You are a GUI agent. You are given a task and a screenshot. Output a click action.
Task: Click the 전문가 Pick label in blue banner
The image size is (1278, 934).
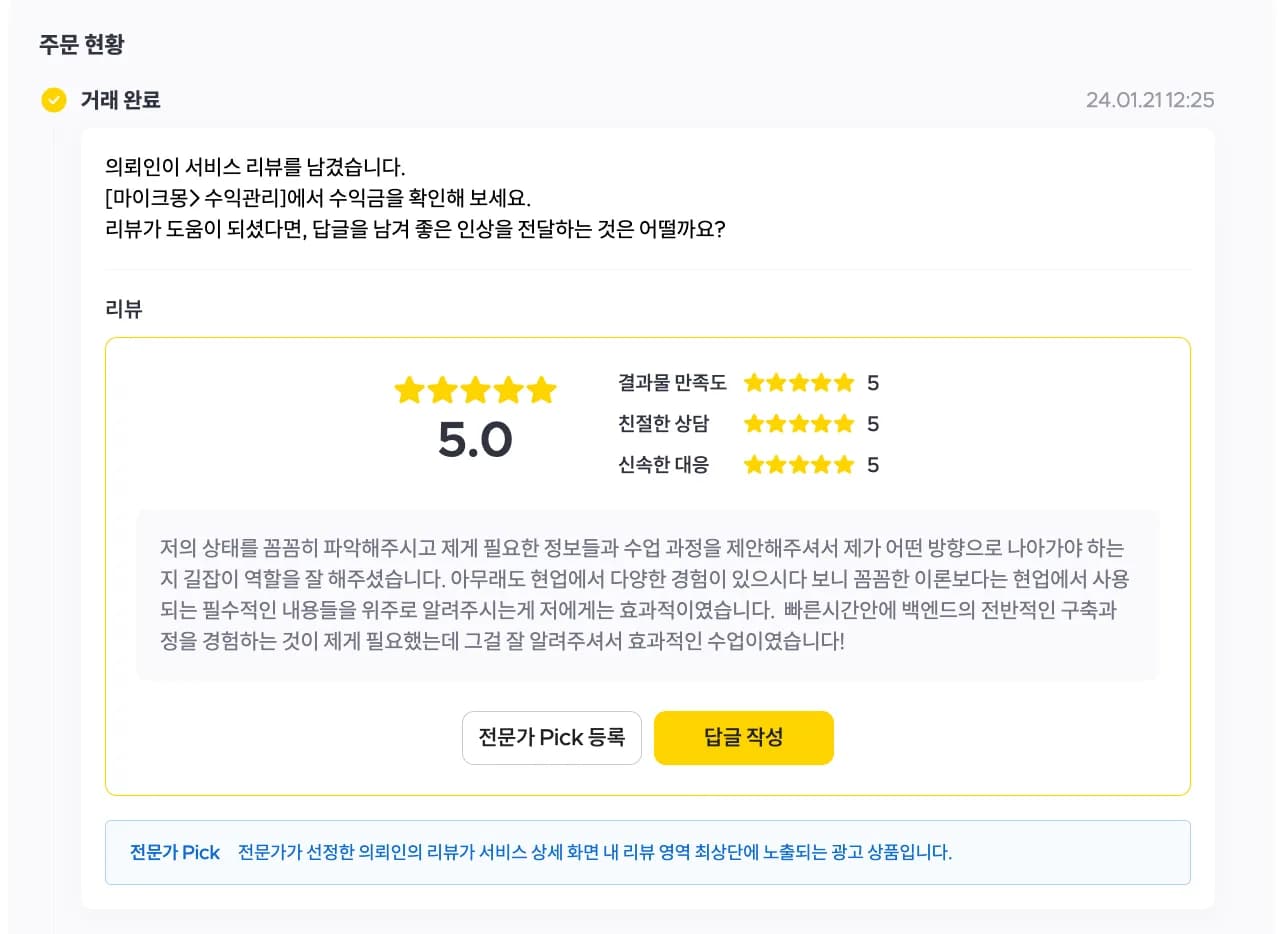[x=175, y=853]
